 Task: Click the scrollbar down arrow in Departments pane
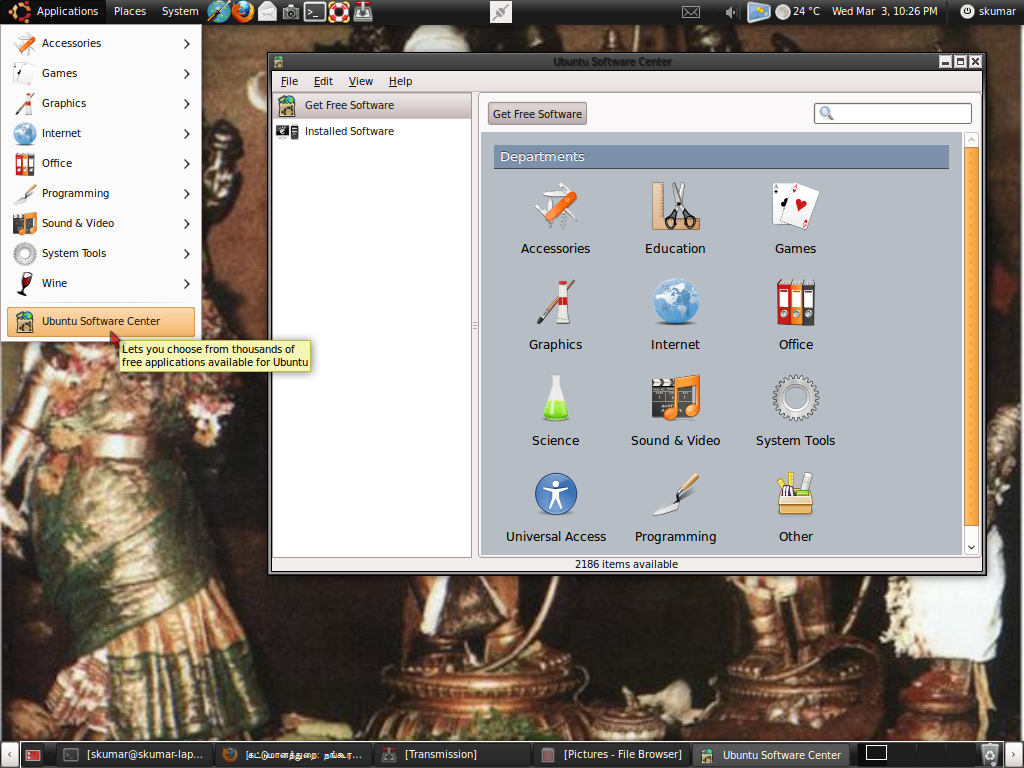tap(971, 547)
